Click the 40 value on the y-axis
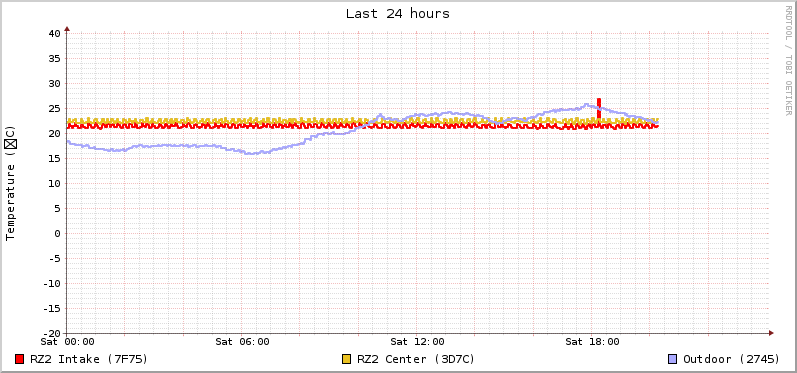The image size is (797, 373). click(x=54, y=34)
